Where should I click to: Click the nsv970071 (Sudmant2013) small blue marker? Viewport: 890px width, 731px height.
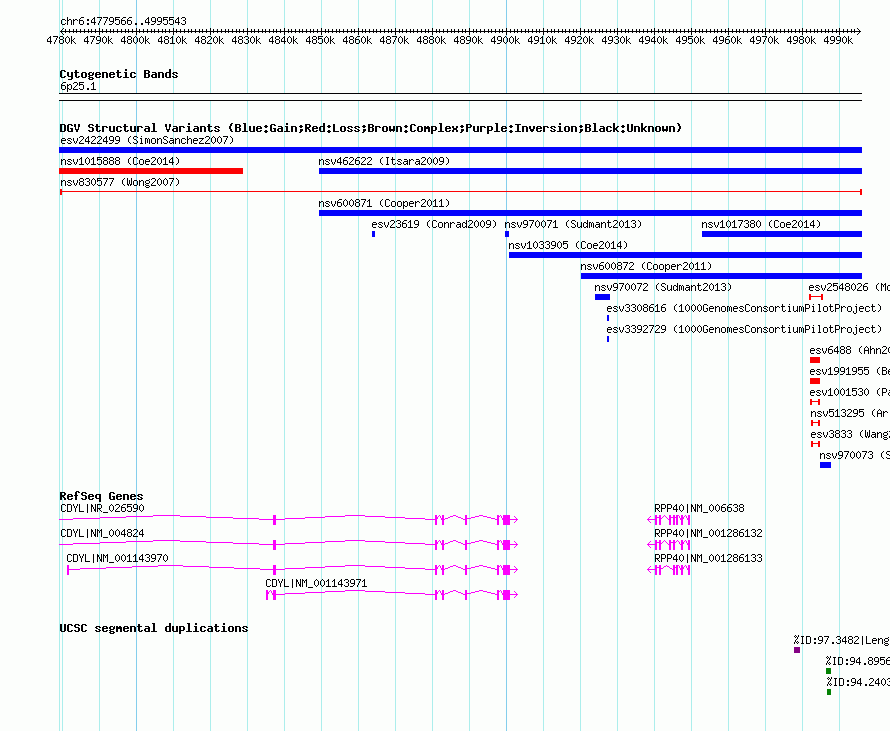click(x=507, y=234)
